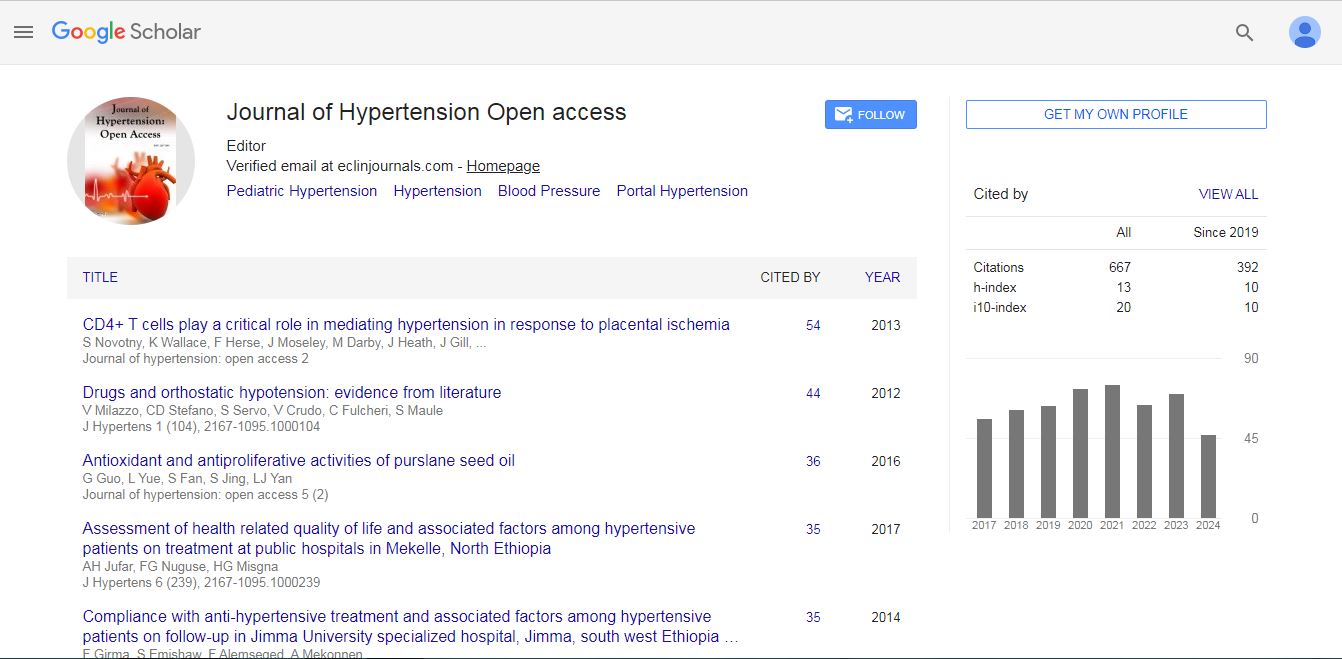Open purslane seed oil article
This screenshot has height=659, width=1342.
click(298, 461)
